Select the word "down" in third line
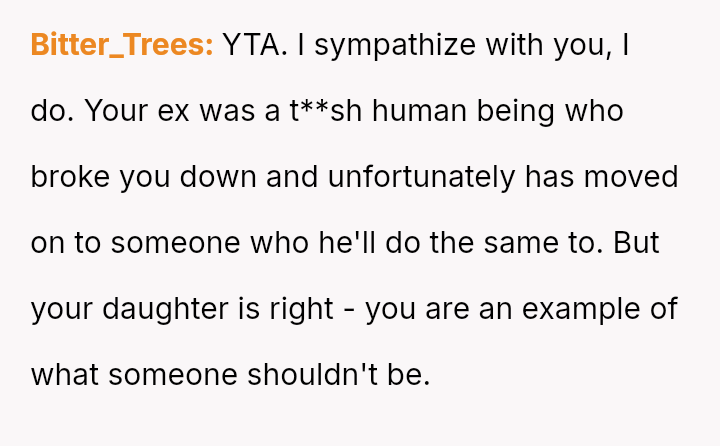Screen dimensions: 720x446 (x=218, y=177)
